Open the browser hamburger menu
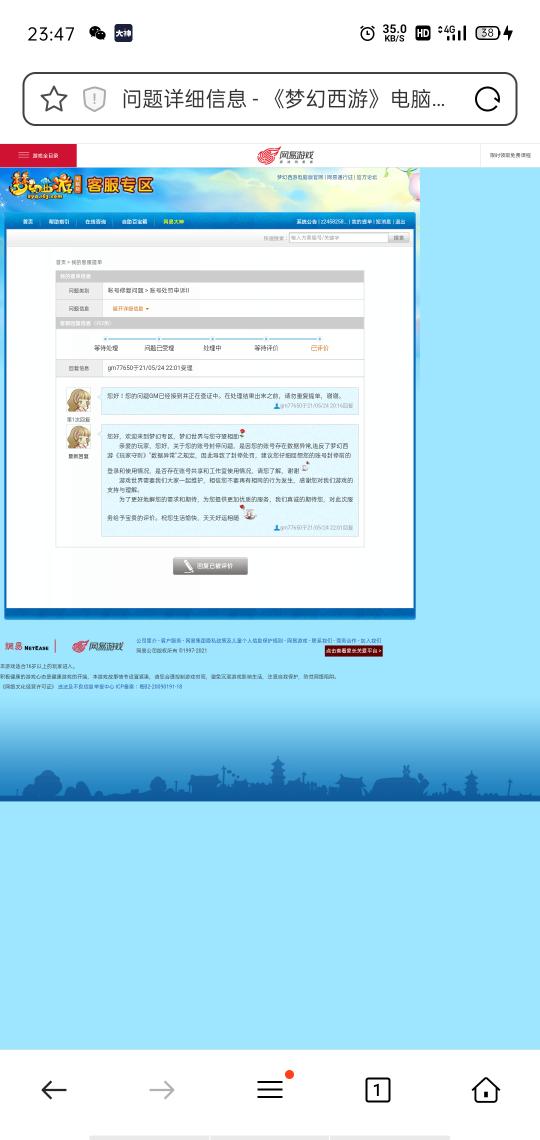540x1140 pixels. (x=270, y=1088)
